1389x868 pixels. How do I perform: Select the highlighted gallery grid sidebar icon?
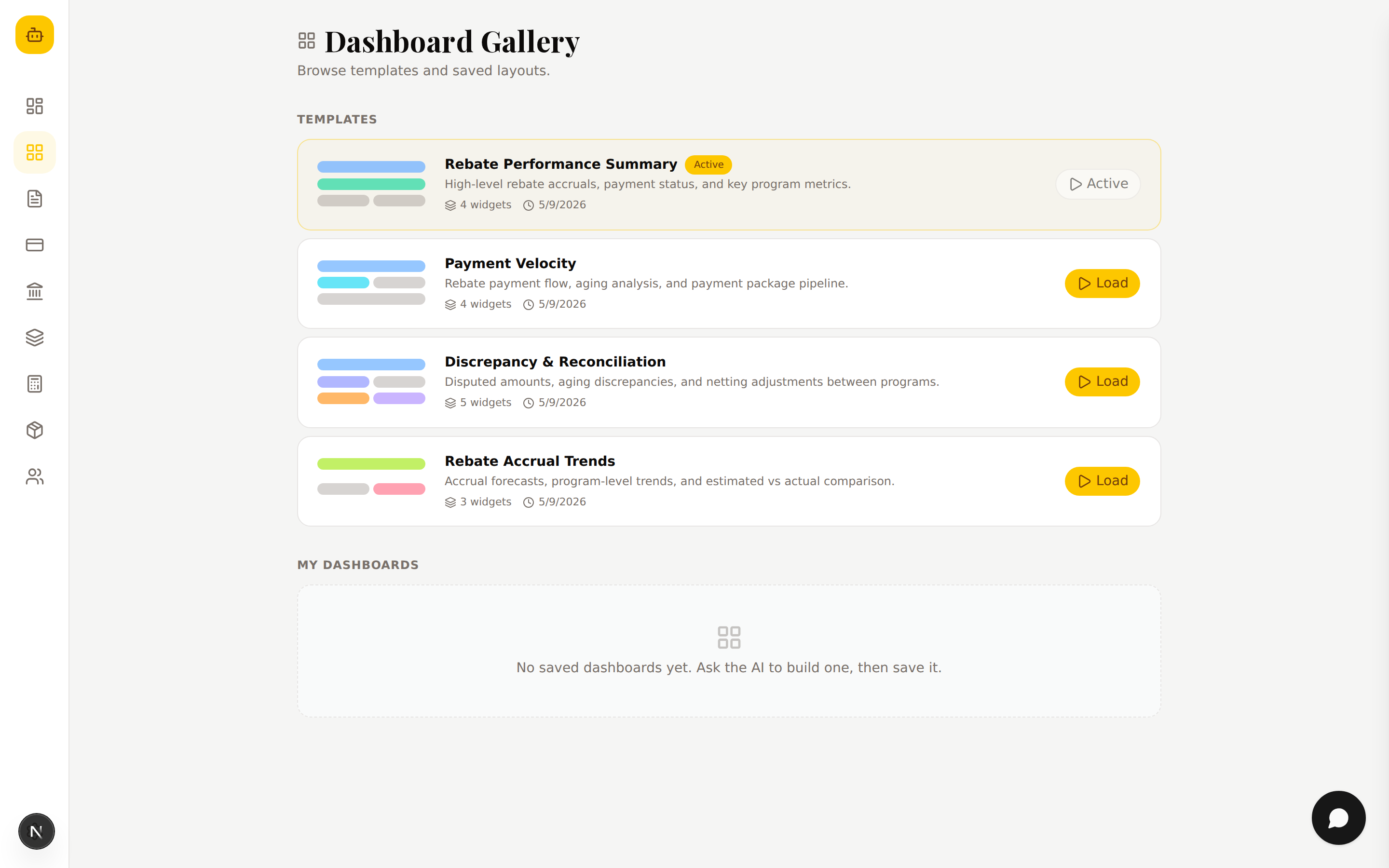tap(34, 153)
